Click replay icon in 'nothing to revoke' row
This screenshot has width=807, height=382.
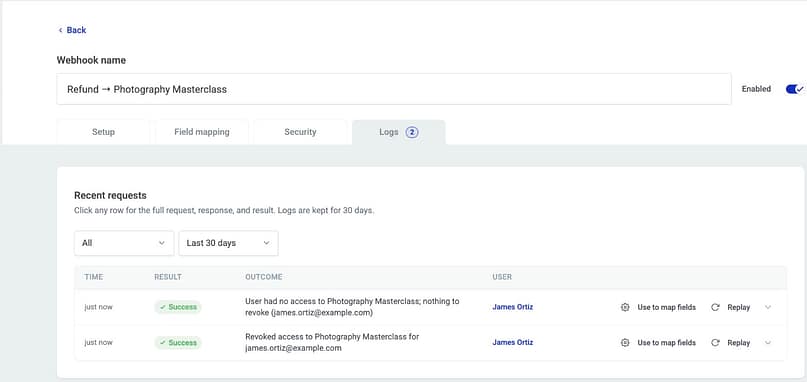tap(715, 307)
